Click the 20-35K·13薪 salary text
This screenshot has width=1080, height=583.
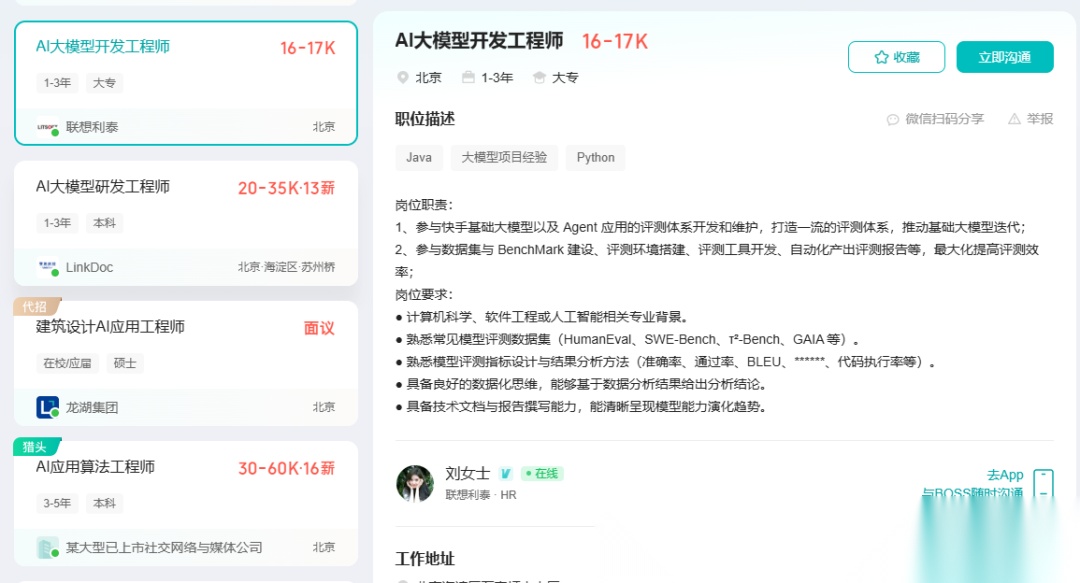tap(287, 188)
